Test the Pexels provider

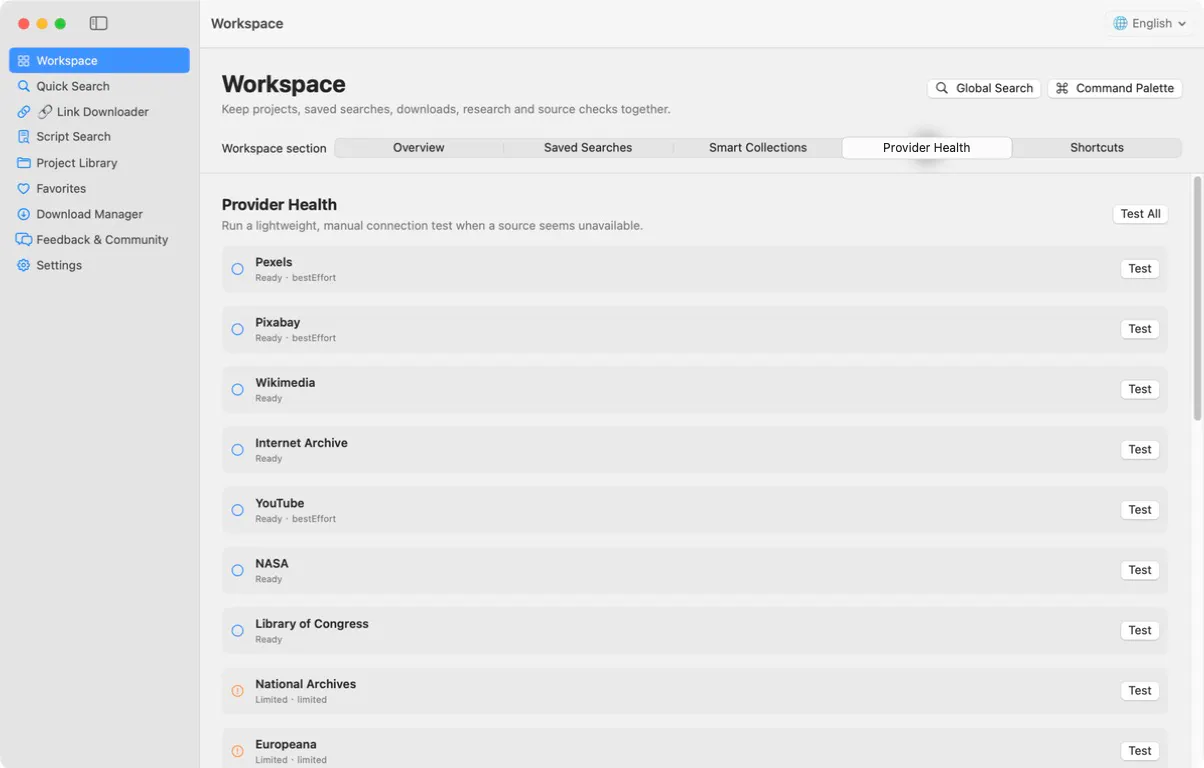[x=1140, y=269]
